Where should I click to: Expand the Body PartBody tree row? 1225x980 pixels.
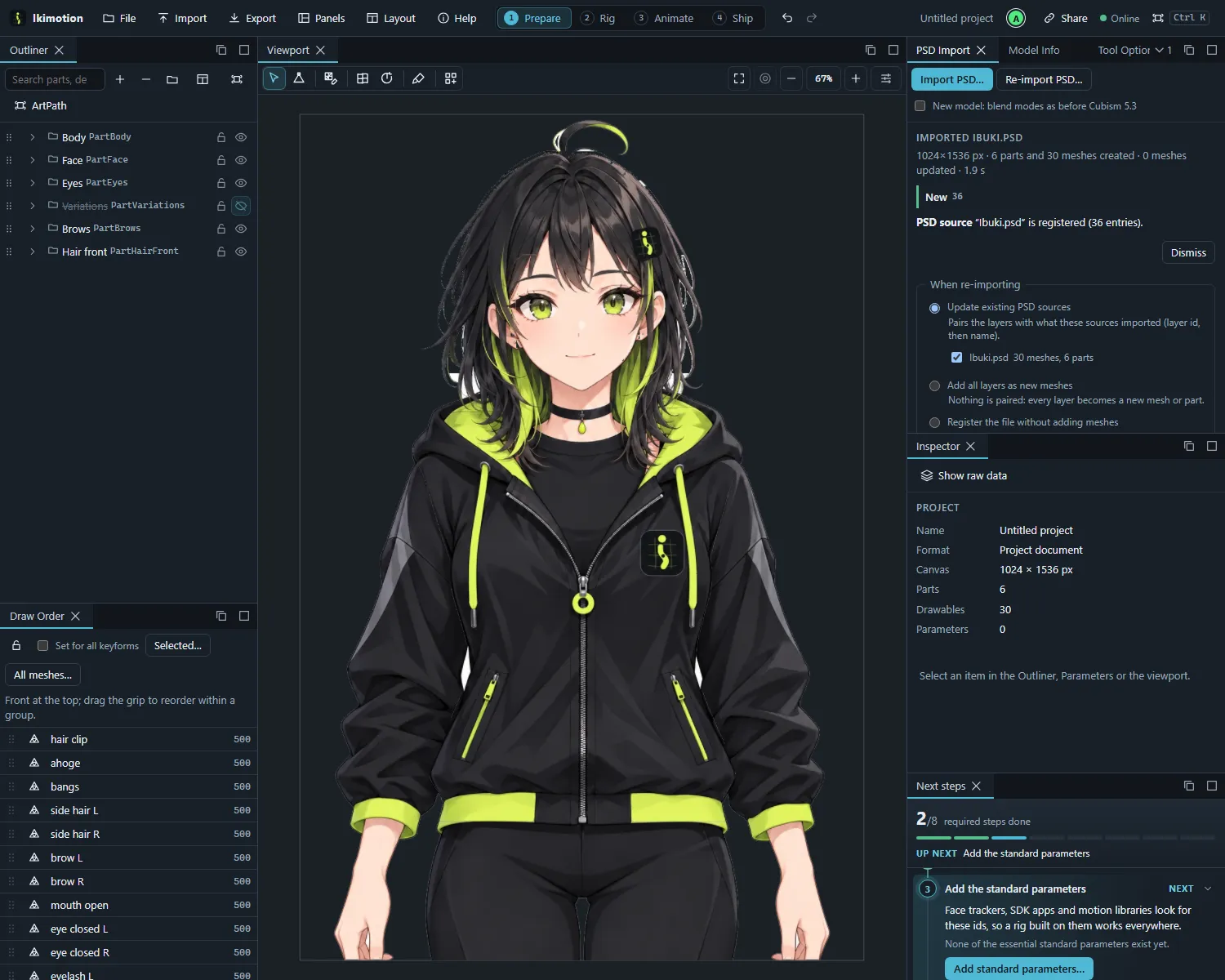click(x=33, y=137)
